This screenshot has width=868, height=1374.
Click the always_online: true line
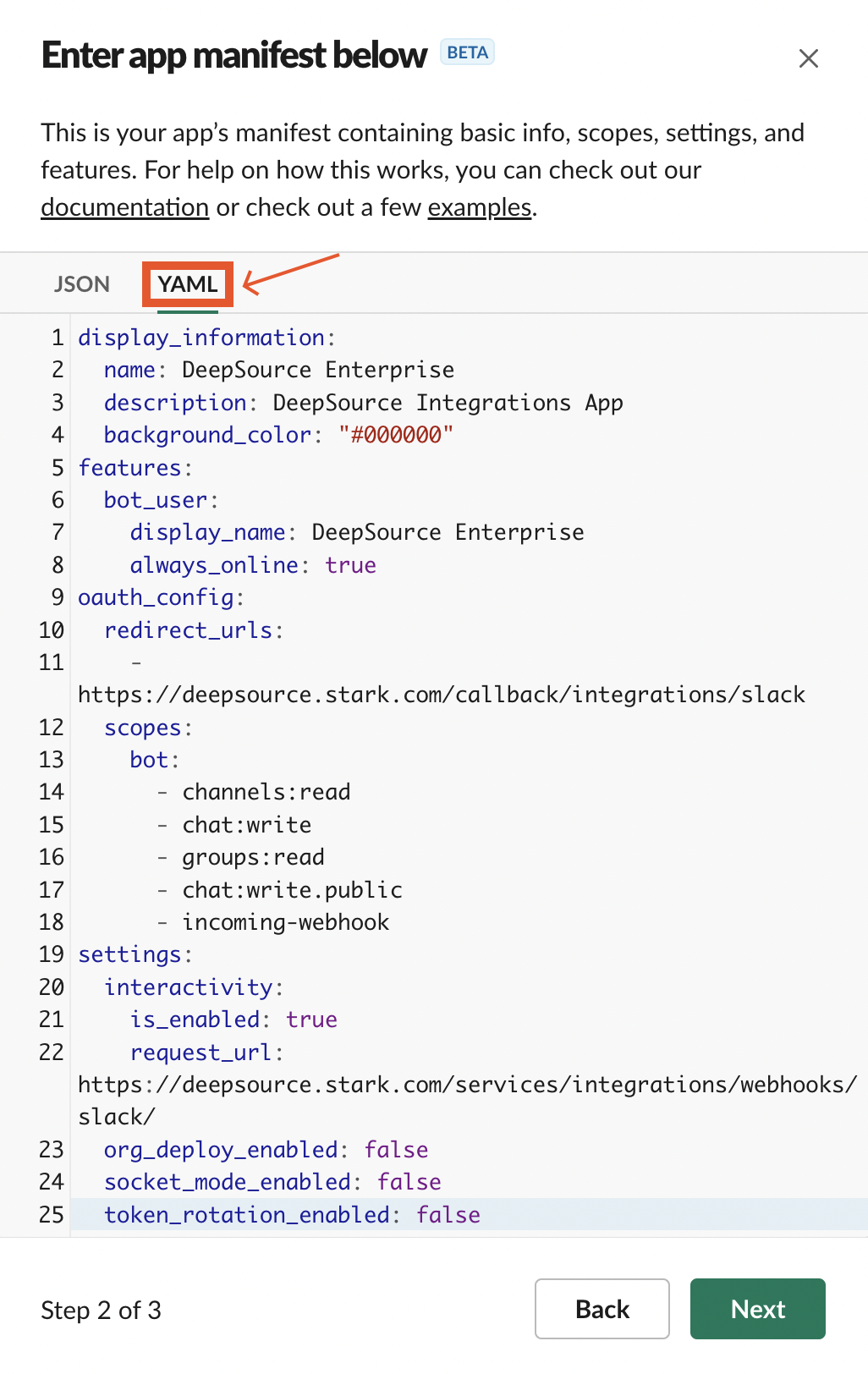pos(253,565)
